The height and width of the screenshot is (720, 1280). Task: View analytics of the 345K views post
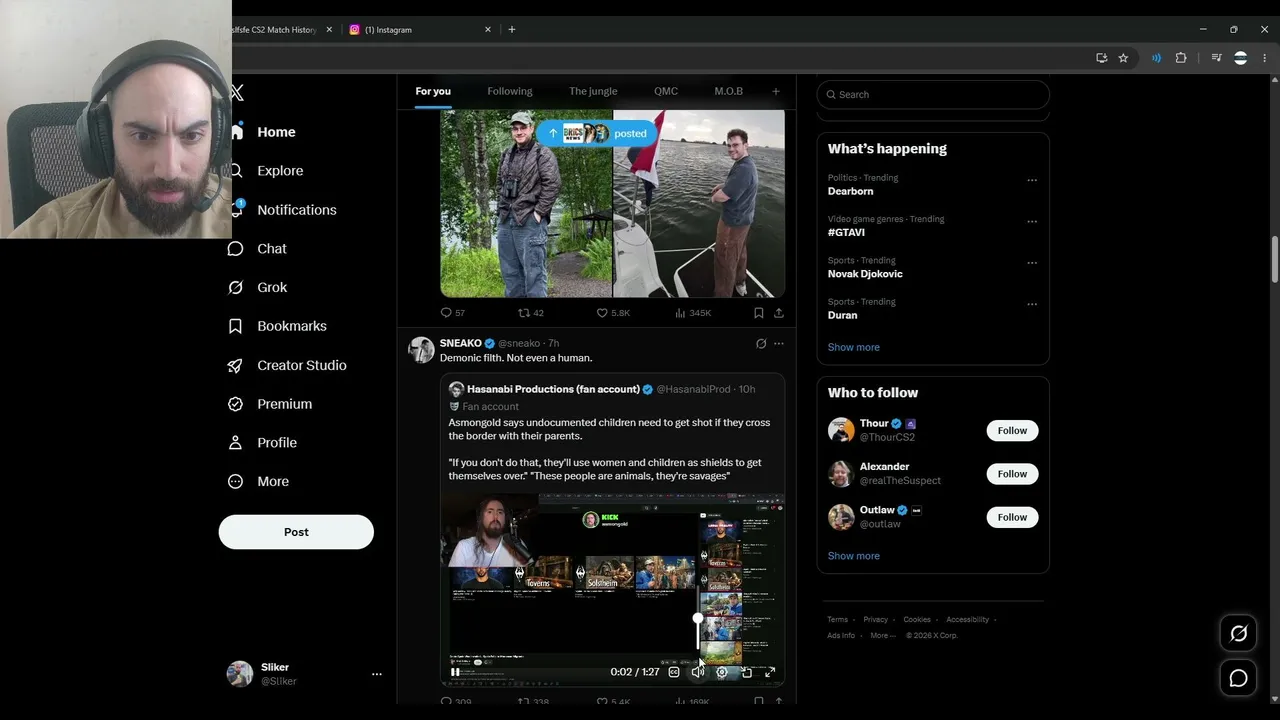(693, 313)
